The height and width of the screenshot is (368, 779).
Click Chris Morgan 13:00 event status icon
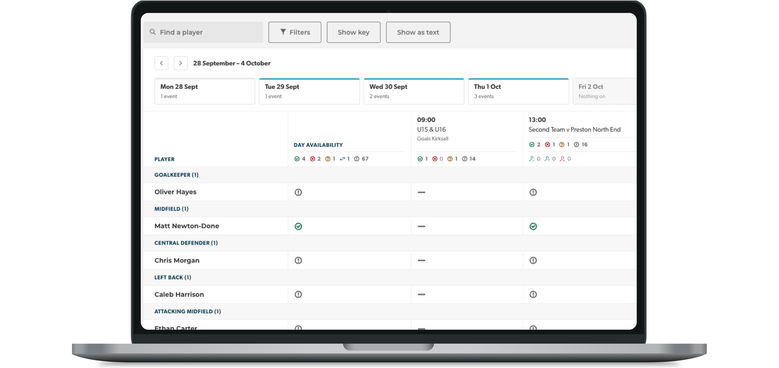click(x=533, y=260)
